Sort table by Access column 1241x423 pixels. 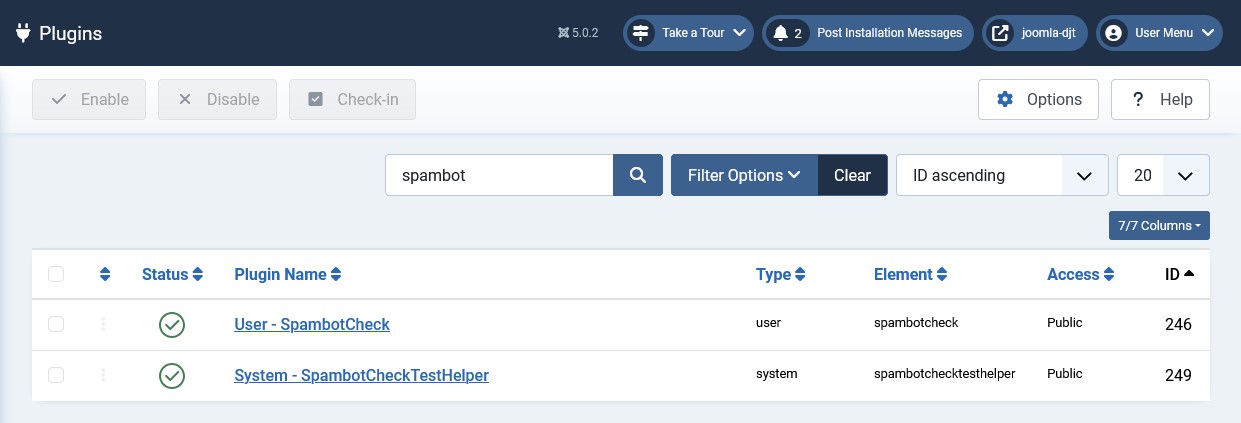[1081, 274]
